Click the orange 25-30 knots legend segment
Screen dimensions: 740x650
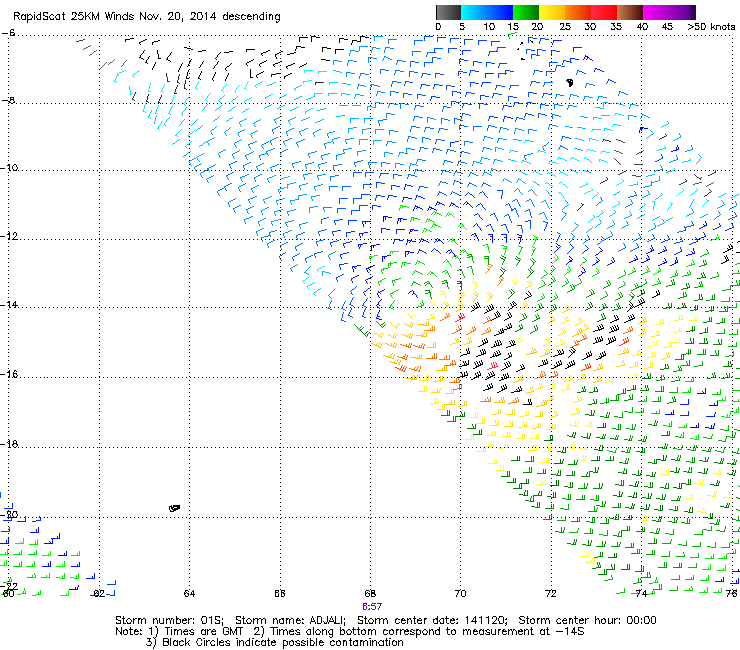[x=578, y=12]
